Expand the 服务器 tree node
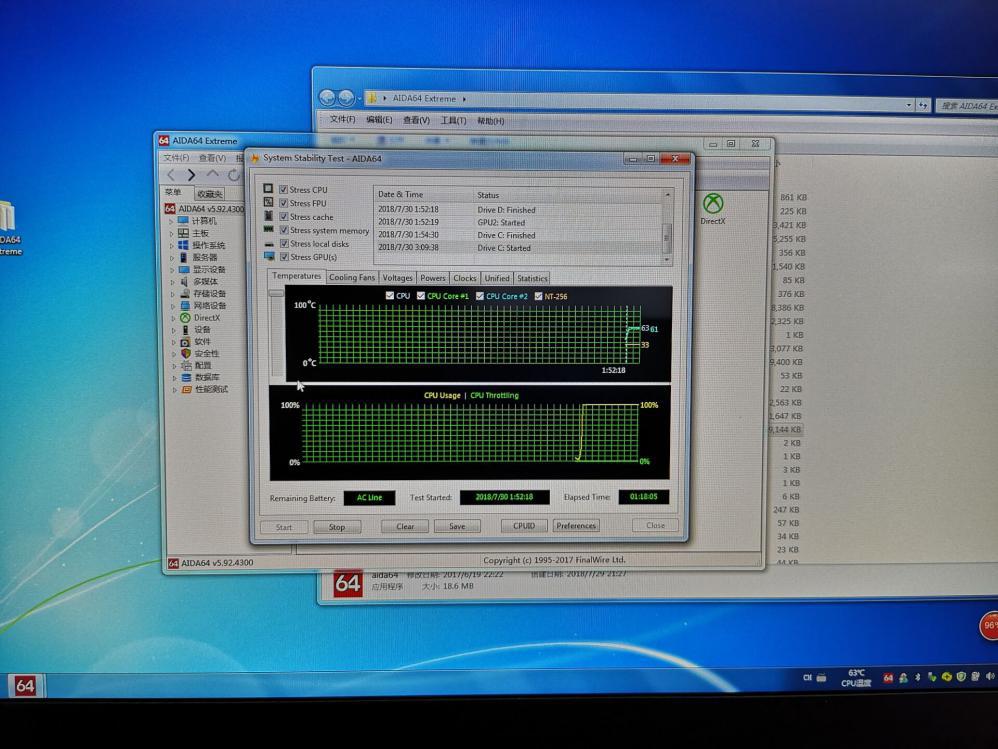 (172, 258)
